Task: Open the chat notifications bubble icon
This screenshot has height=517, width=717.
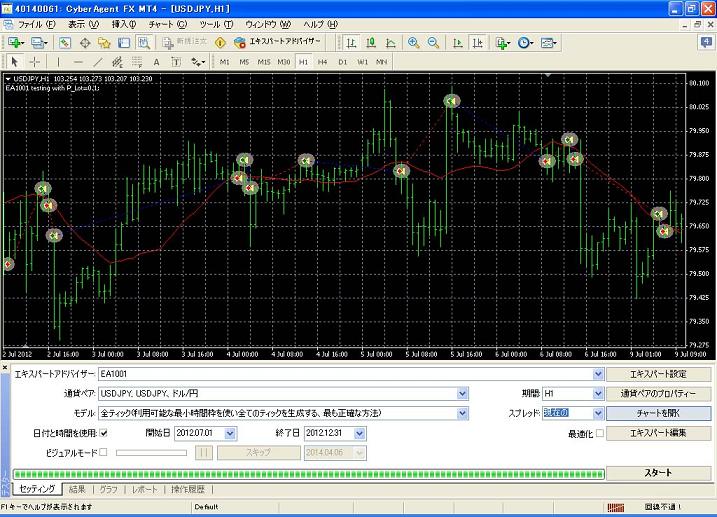Action: [706, 43]
